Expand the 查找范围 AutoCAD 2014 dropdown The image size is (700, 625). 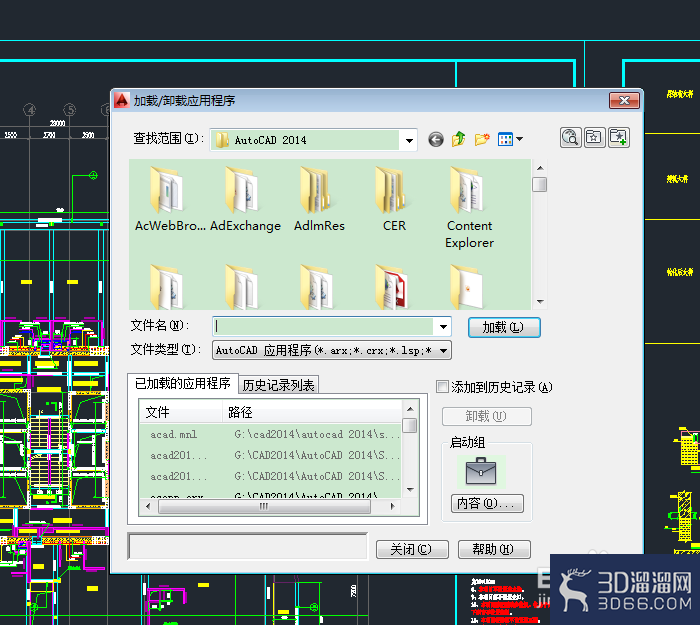[409, 140]
